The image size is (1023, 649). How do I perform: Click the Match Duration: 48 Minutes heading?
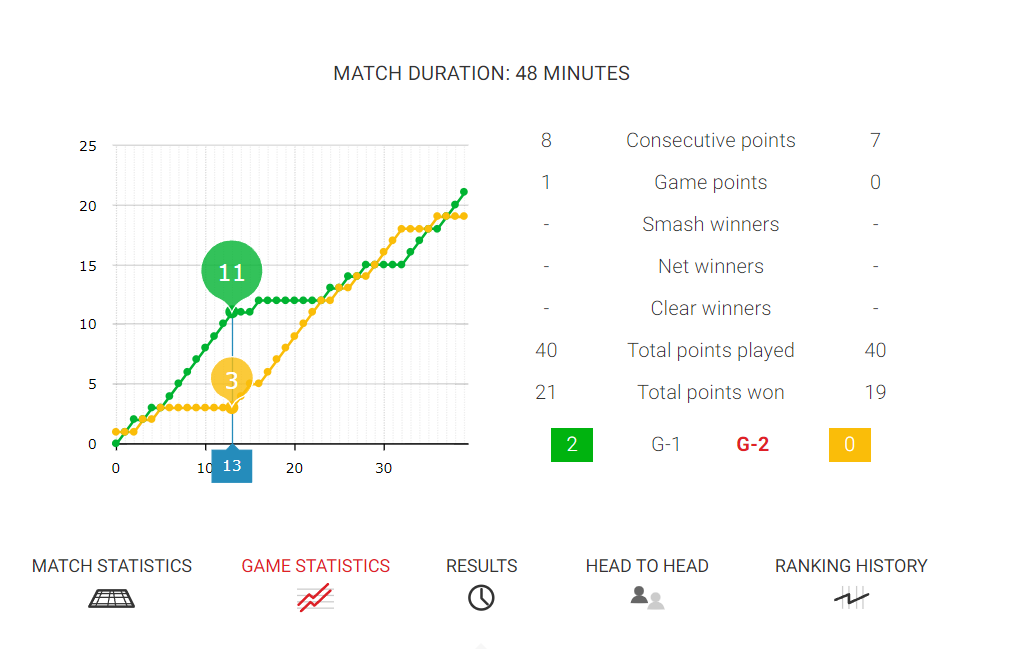tap(482, 74)
